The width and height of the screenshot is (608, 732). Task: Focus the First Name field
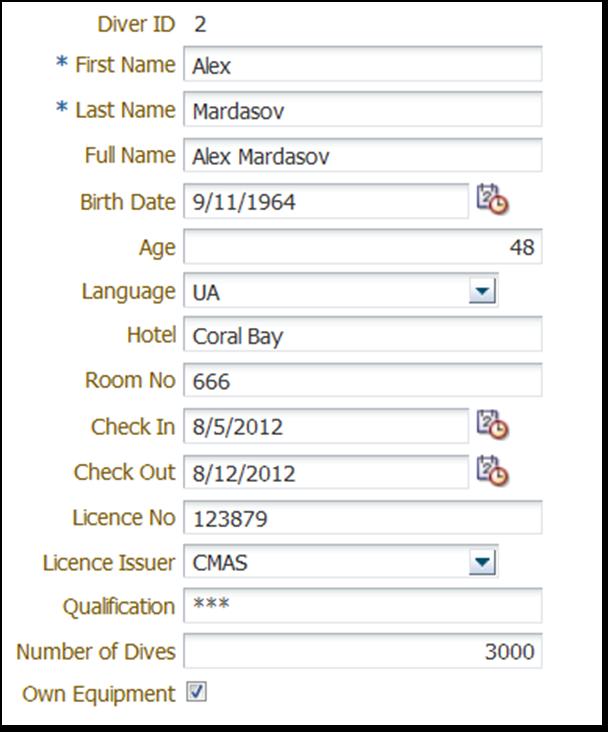pyautogui.click(x=363, y=64)
